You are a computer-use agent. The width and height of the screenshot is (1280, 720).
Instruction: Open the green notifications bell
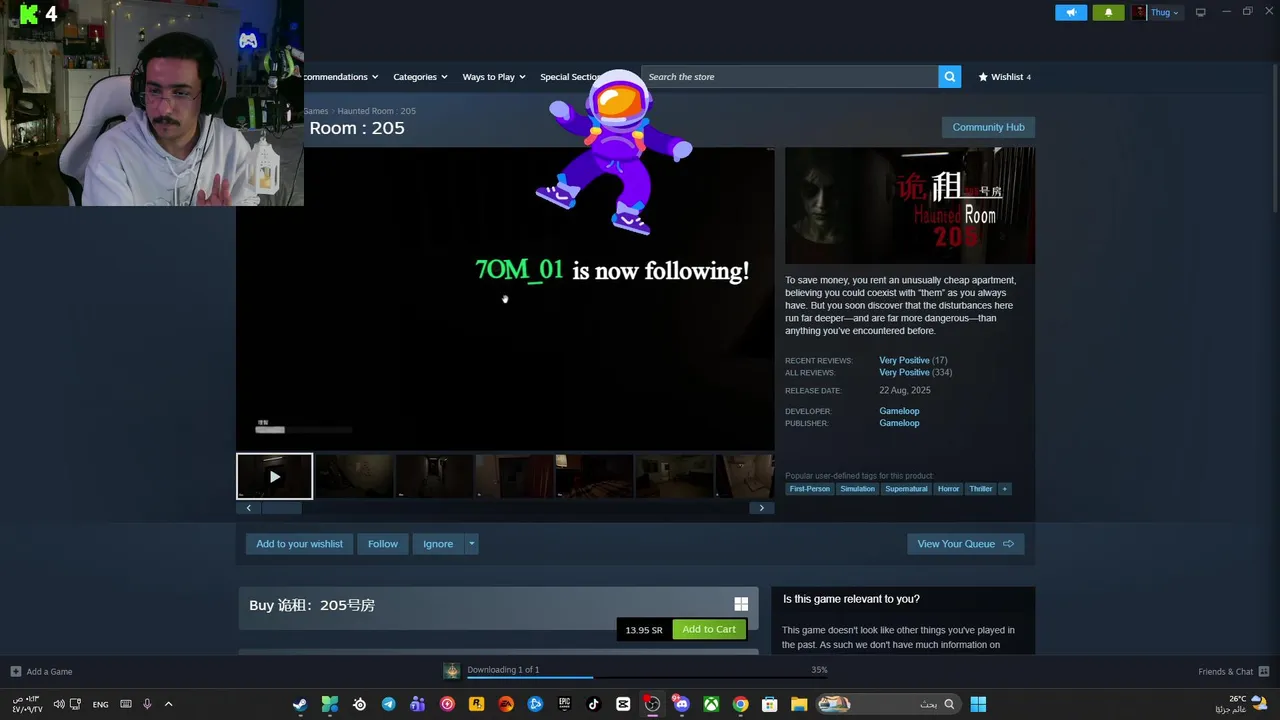tap(1108, 12)
